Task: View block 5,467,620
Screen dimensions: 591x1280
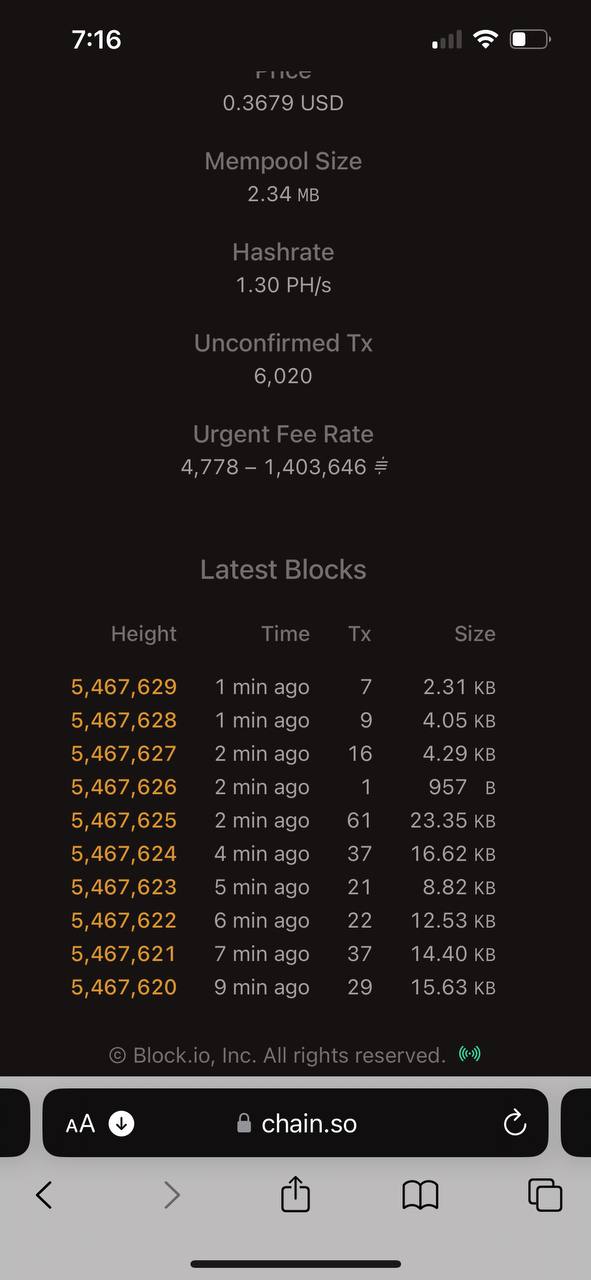Action: pyautogui.click(x=124, y=987)
